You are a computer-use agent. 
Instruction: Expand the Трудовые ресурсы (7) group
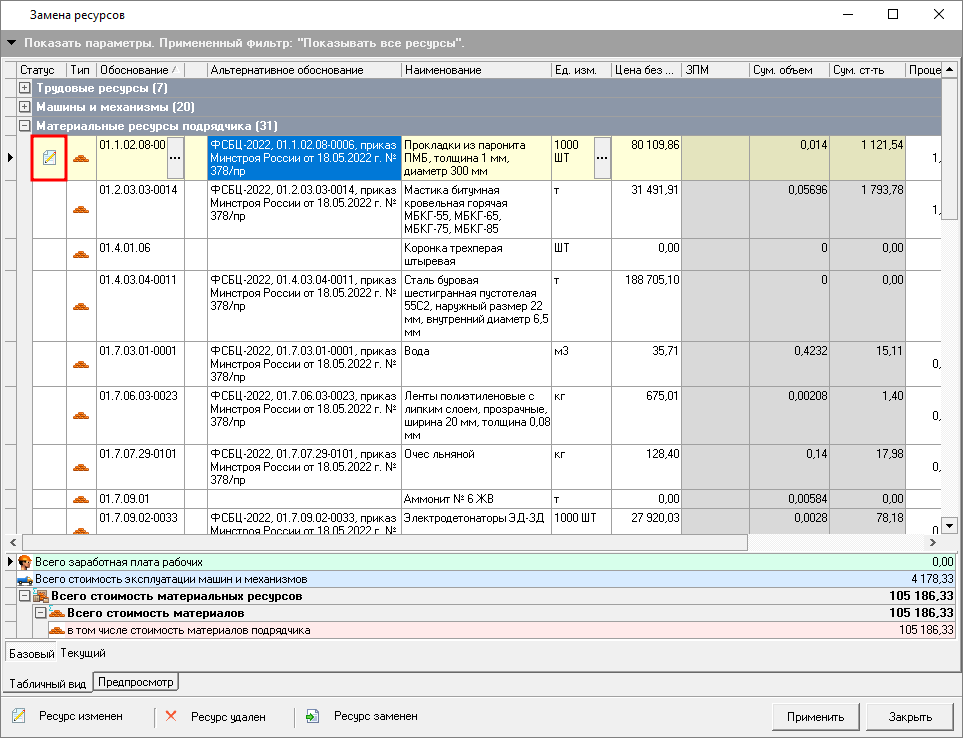[x=25, y=89]
